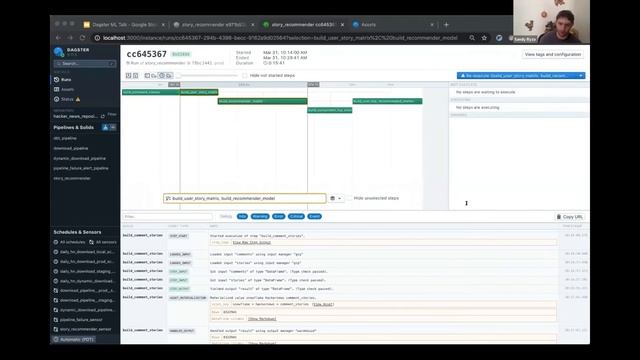
Task: Open the Status icon in sidebar
Action: click(x=56, y=99)
